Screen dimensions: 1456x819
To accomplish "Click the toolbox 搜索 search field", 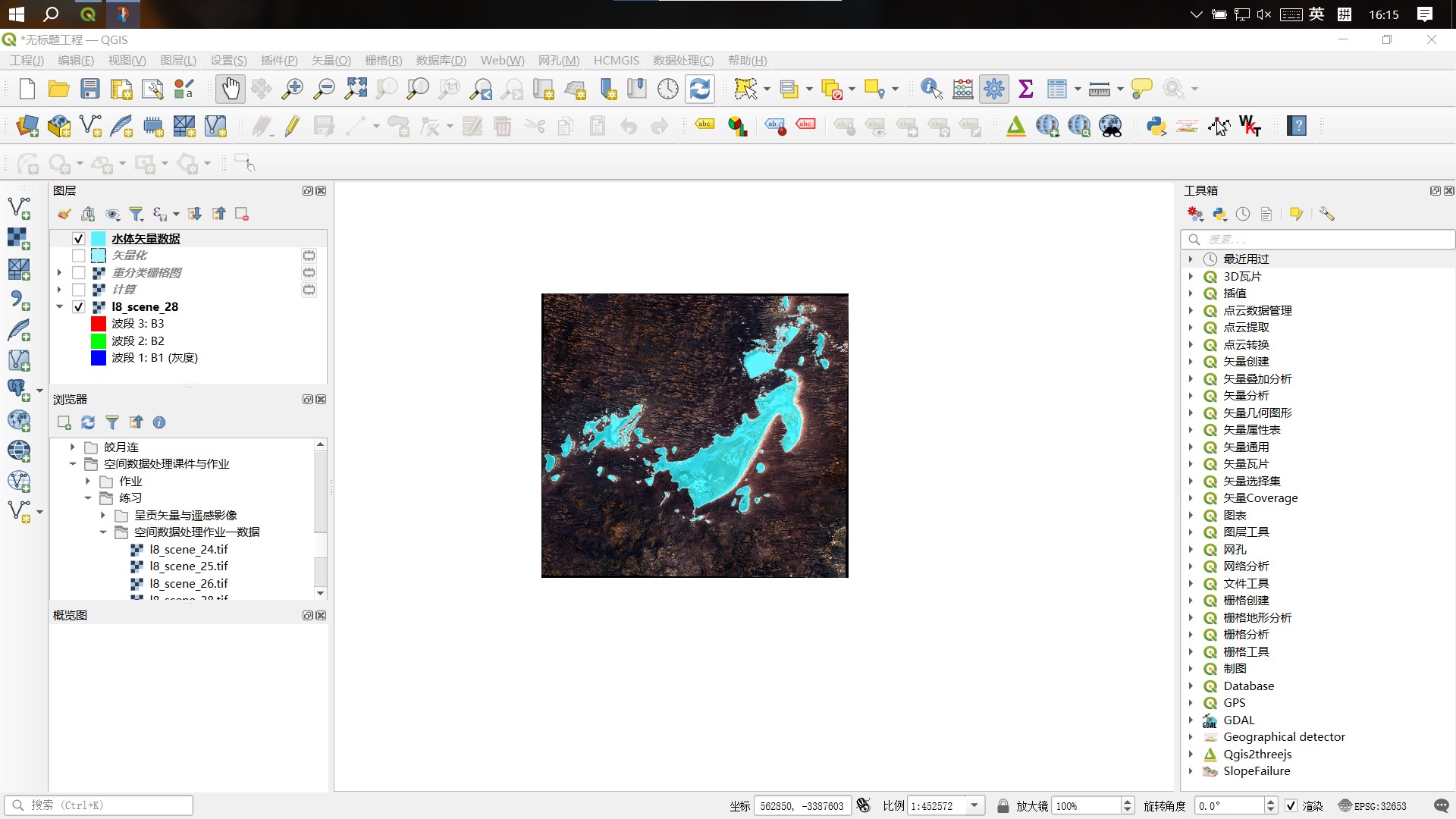I will tap(1318, 240).
